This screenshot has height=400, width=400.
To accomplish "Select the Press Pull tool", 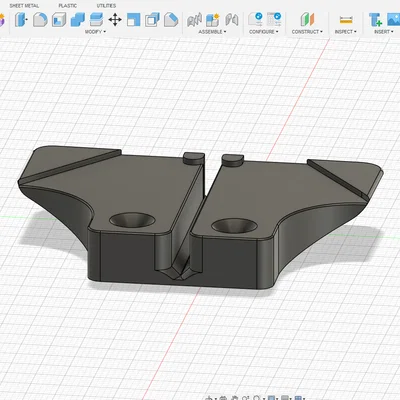I will click(x=21, y=19).
